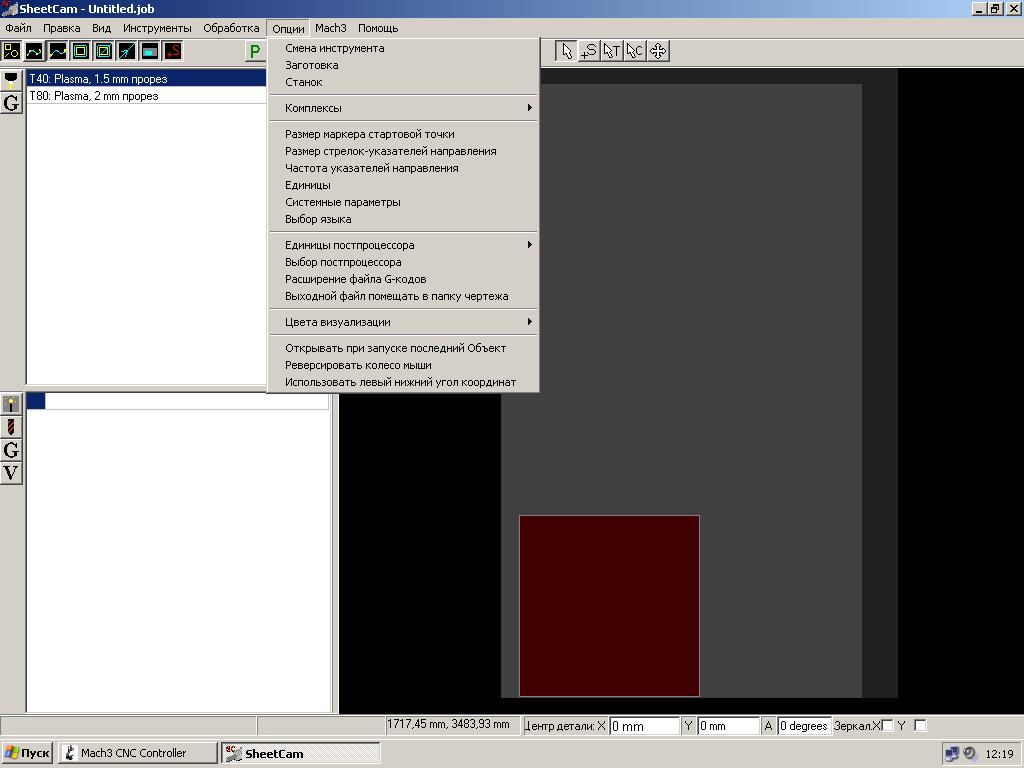Choose Смена инструмента menu entry

point(404,48)
